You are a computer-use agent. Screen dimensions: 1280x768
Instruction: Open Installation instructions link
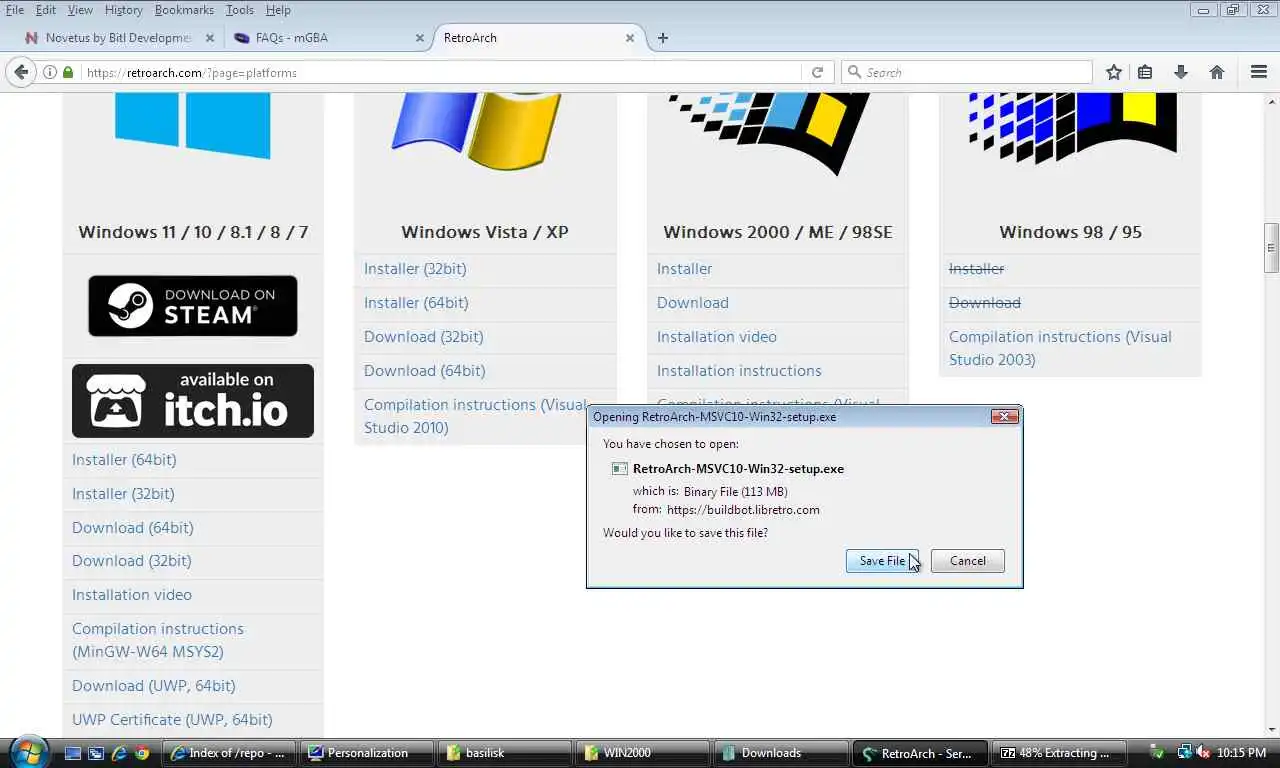coord(739,371)
